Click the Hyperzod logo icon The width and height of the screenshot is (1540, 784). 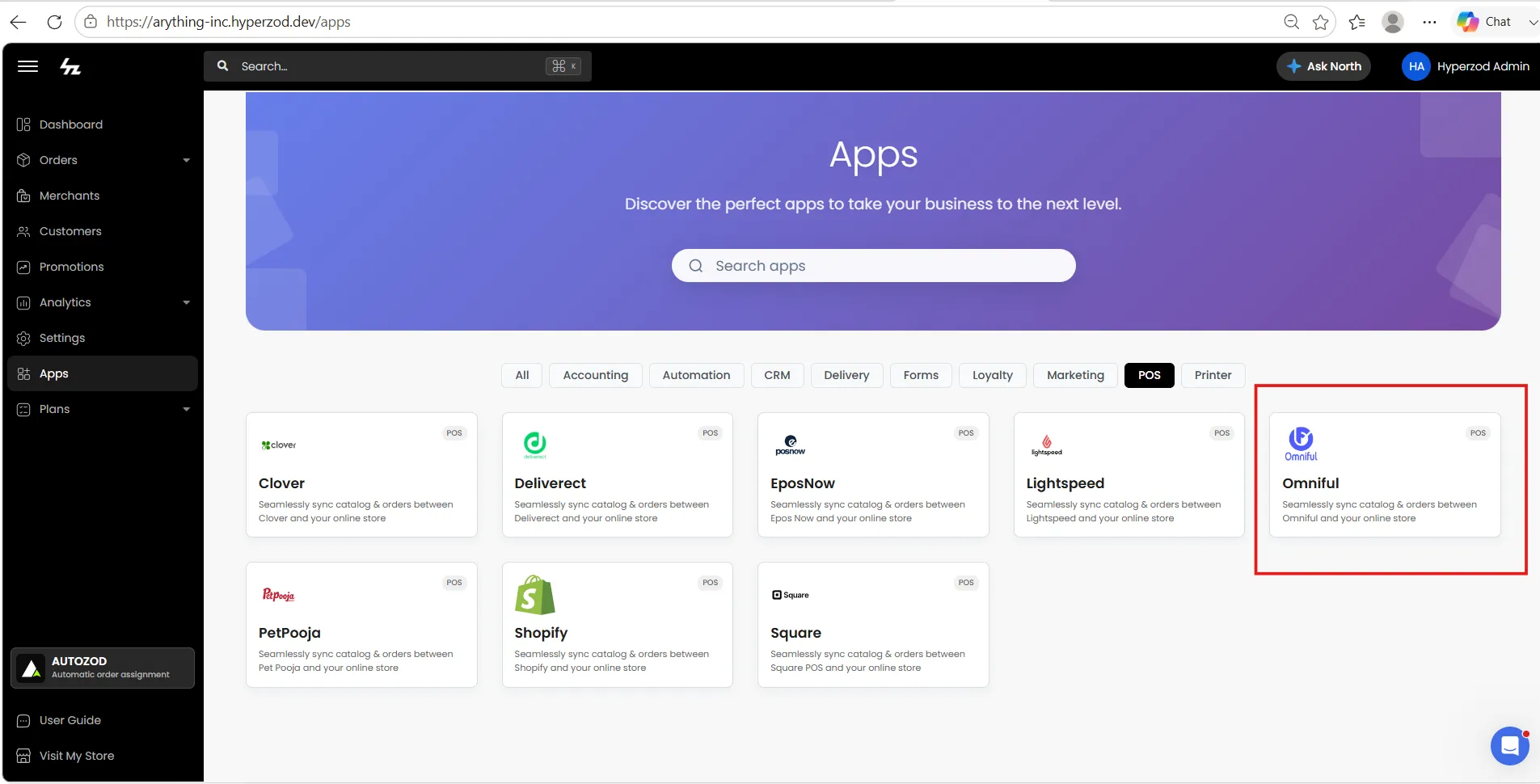pos(70,66)
